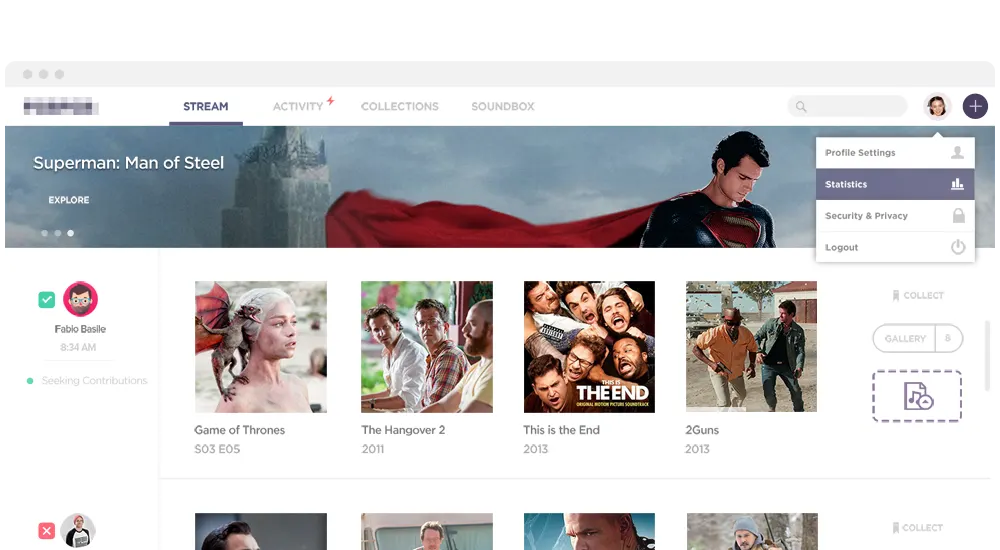Click the padlock icon beside Security & Privacy
The width and height of the screenshot is (1000, 550).
958,215
